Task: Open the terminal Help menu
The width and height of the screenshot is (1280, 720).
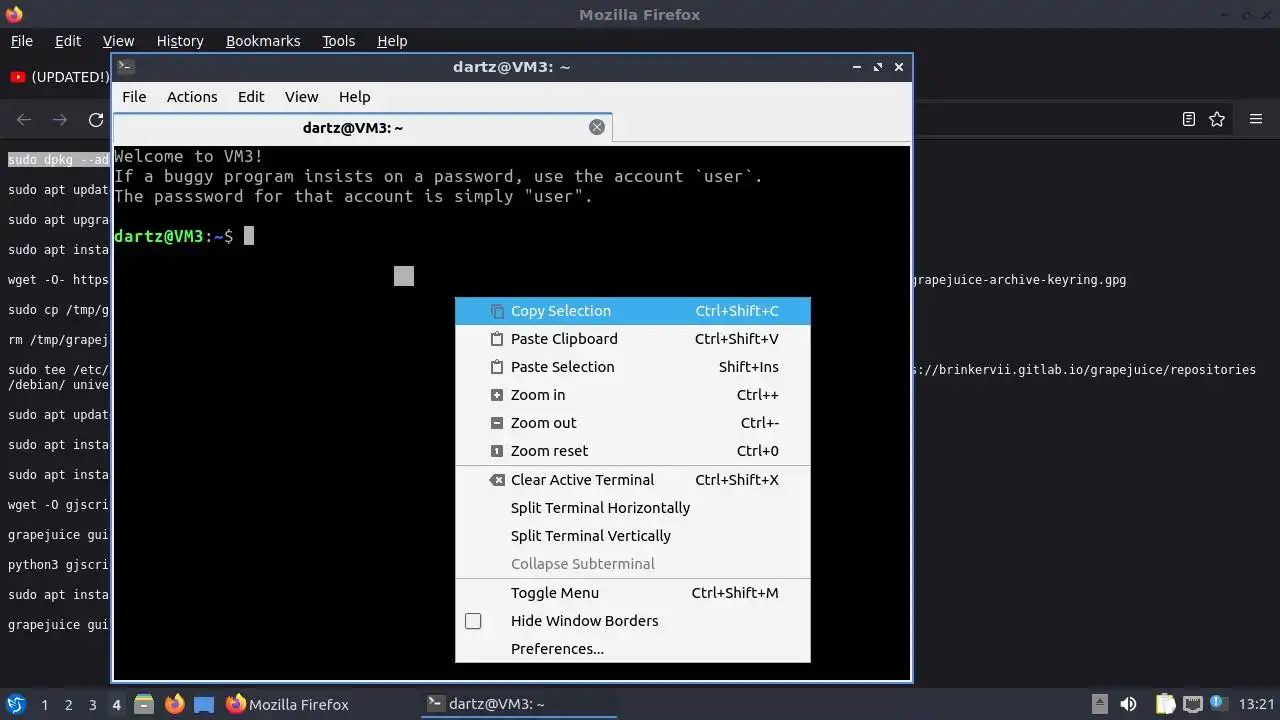Action: [355, 97]
